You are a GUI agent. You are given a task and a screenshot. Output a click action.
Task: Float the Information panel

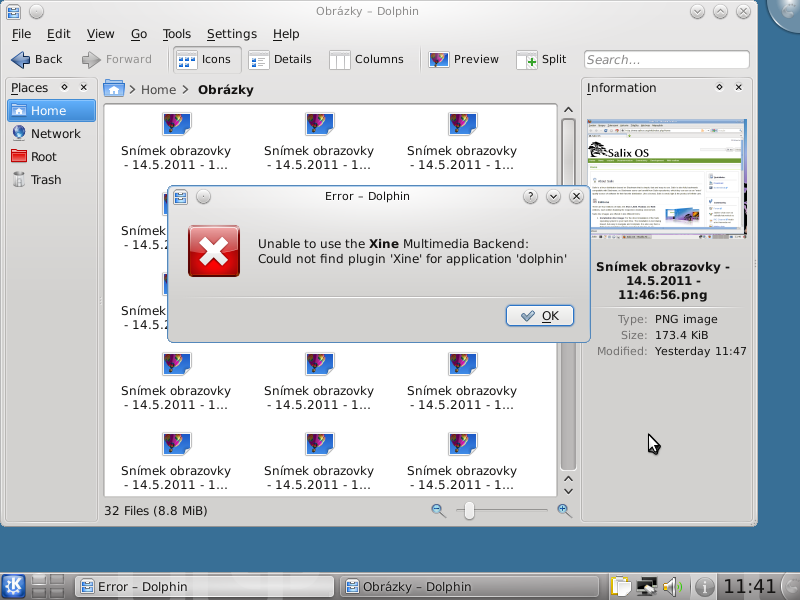pyautogui.click(x=719, y=87)
